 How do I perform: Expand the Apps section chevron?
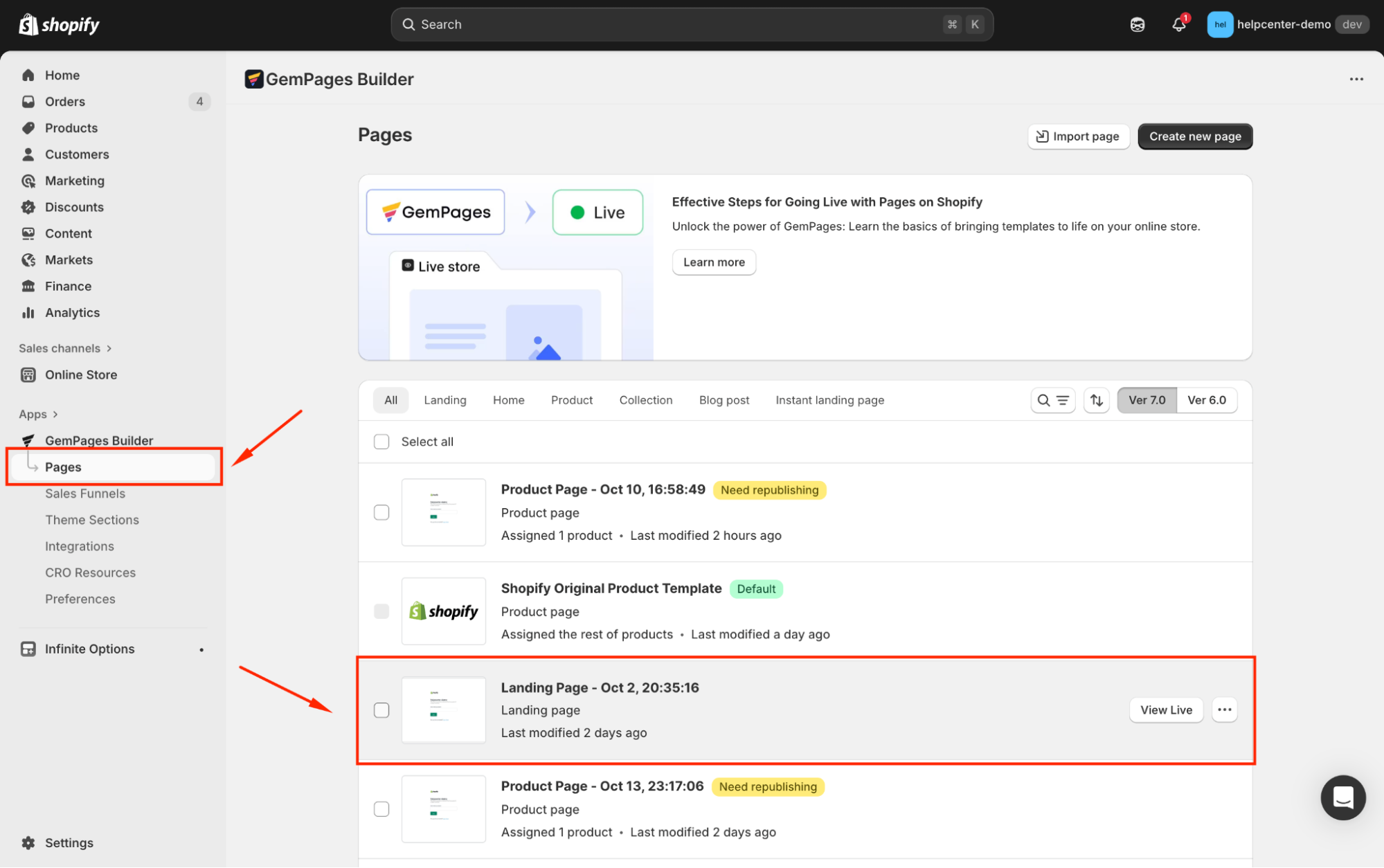[55, 414]
